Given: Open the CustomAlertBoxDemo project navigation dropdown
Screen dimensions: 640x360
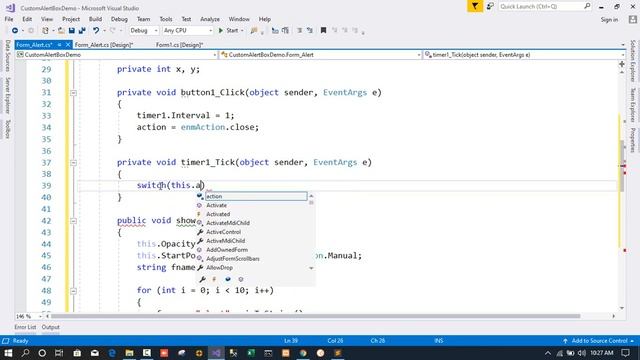Looking at the screenshot, I should pos(117,55).
